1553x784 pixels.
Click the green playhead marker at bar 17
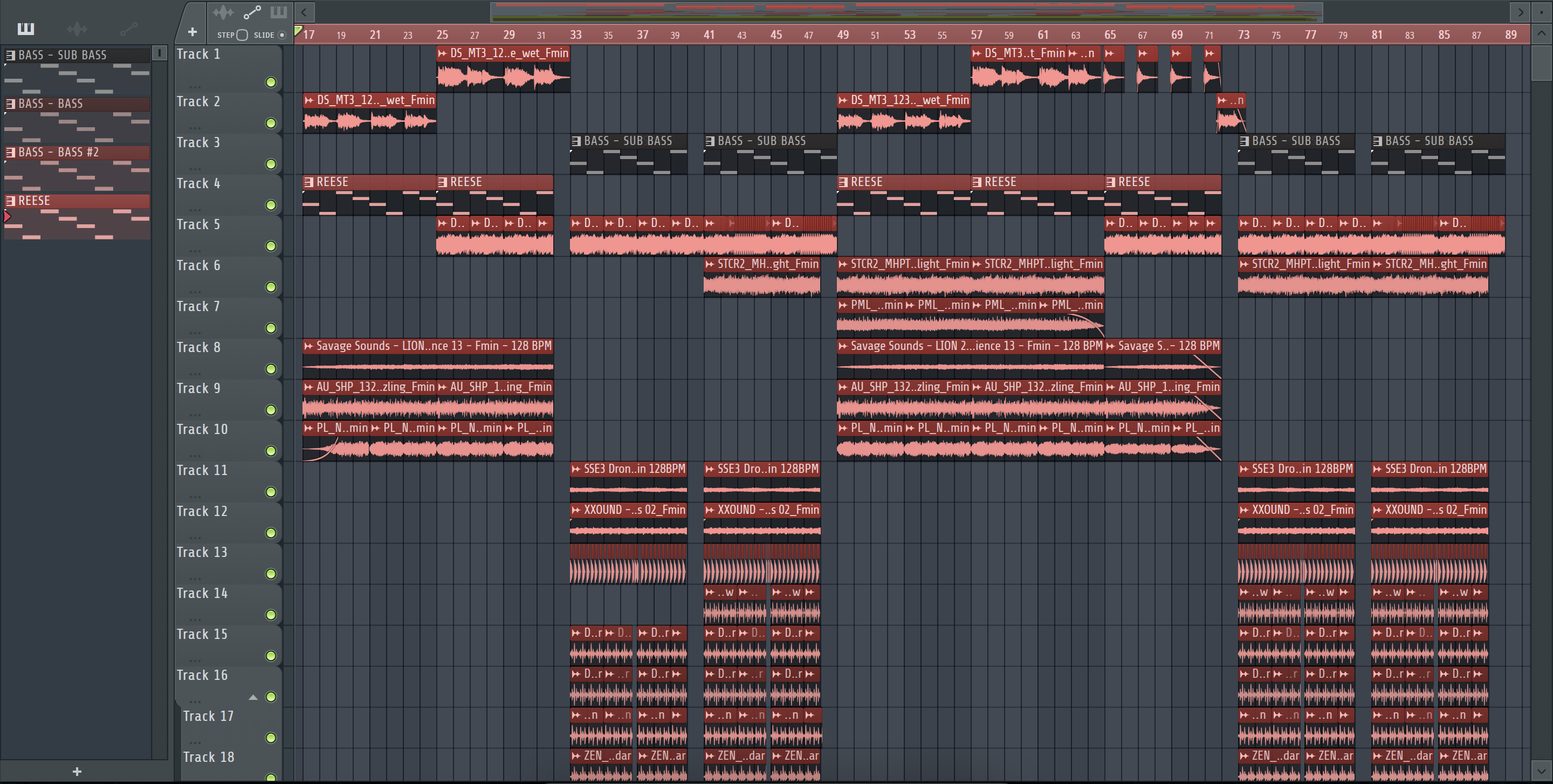pos(298,31)
